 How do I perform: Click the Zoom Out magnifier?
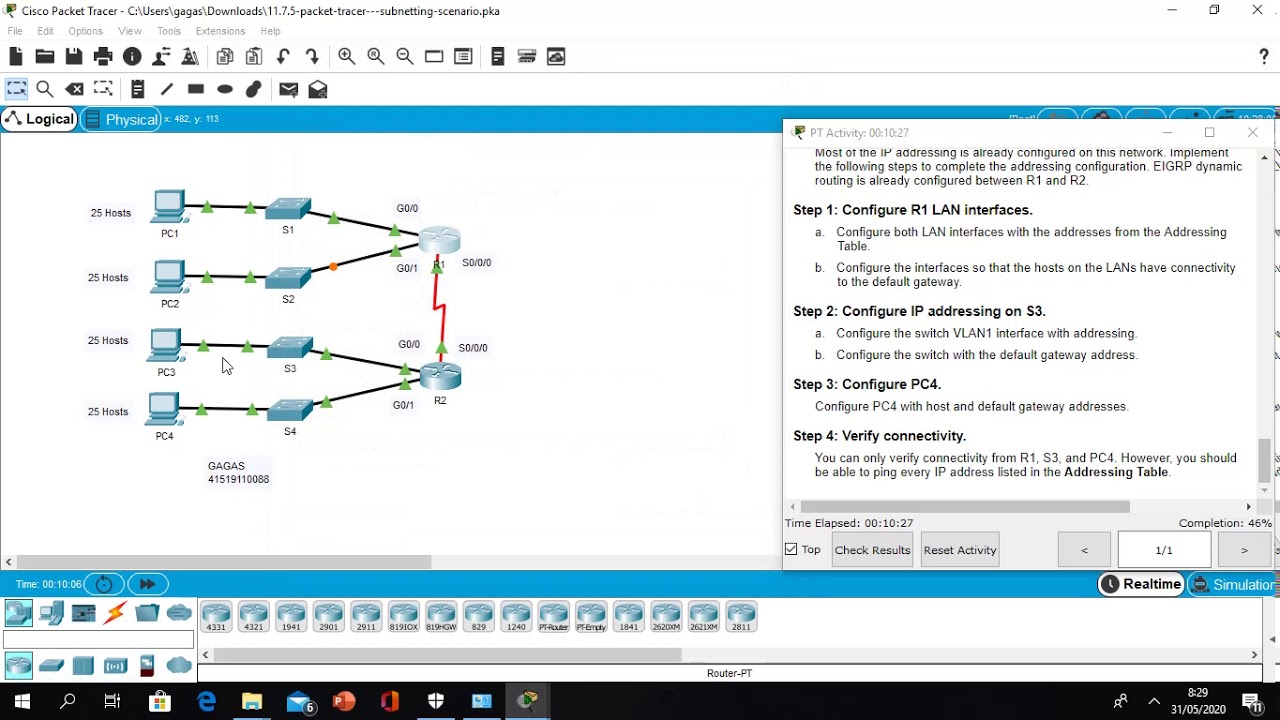[405, 57]
